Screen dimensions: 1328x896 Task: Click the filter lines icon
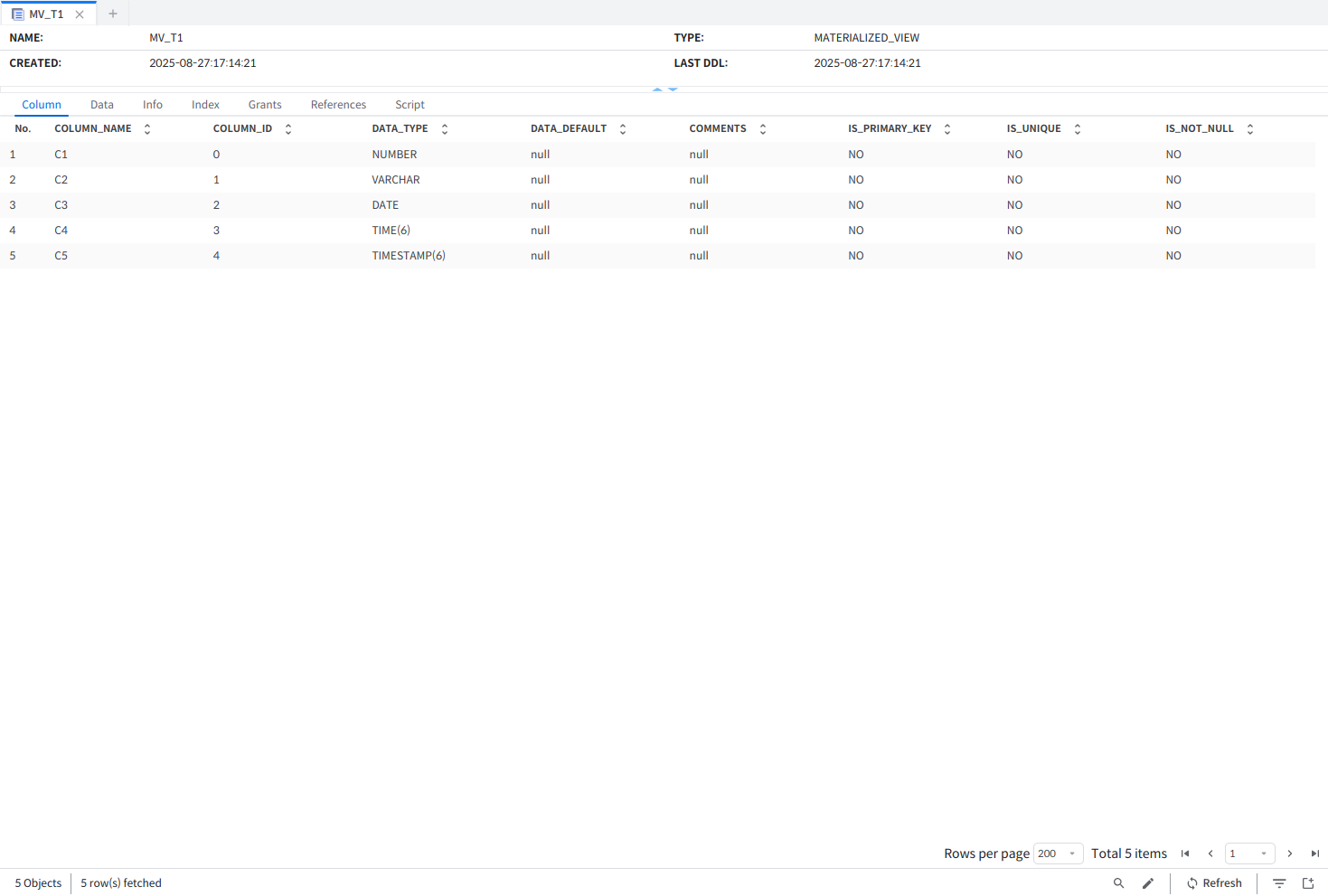pyautogui.click(x=1279, y=883)
